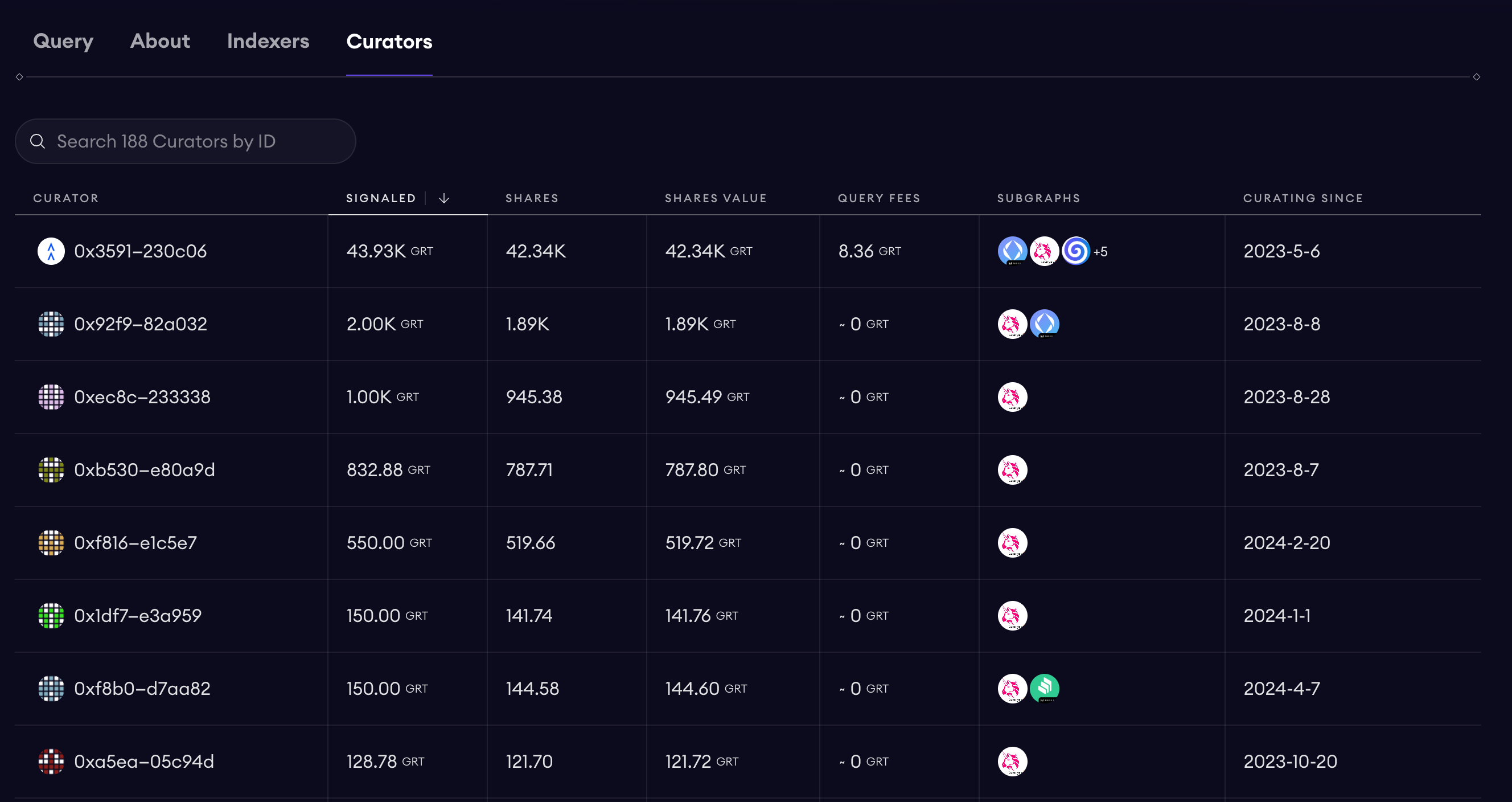Open curator 0xb530–e80a9d address link
This screenshot has height=802, width=1512.
(x=145, y=470)
